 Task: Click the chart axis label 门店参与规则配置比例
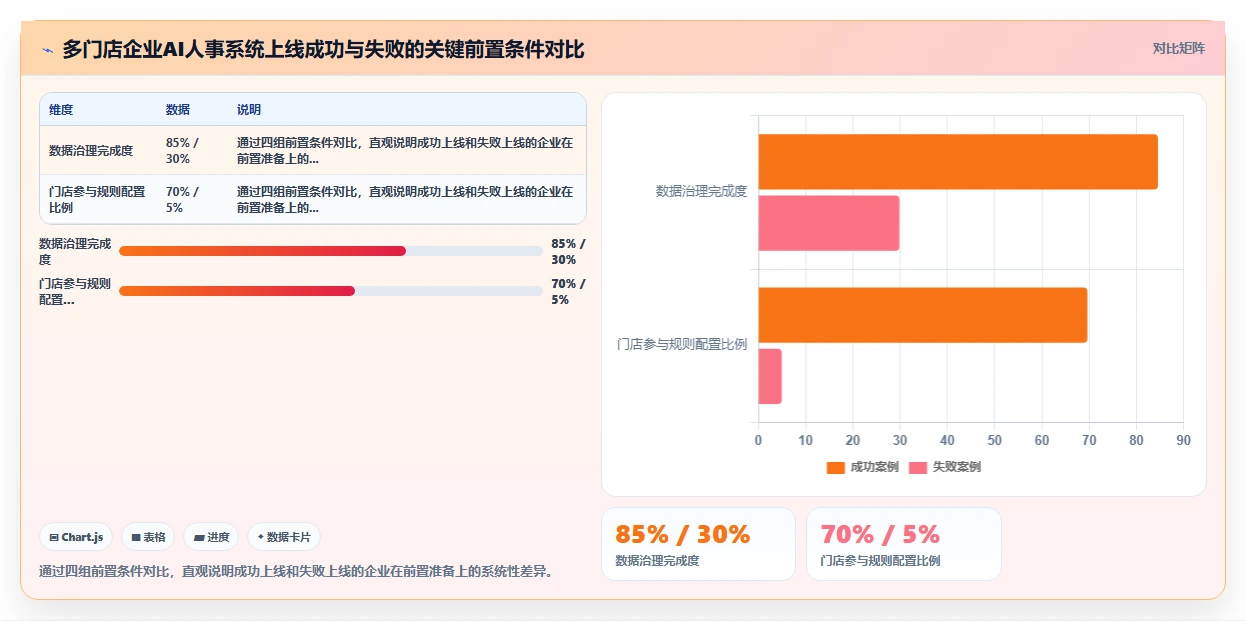[x=682, y=344]
